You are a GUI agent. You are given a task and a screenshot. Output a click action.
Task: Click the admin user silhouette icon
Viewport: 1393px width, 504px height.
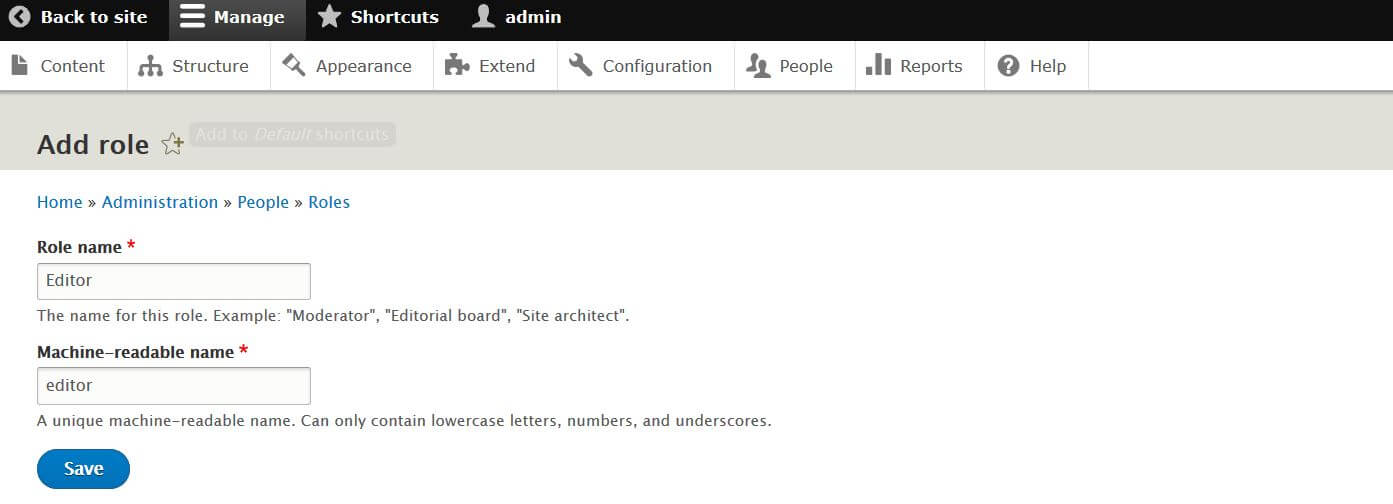tap(483, 16)
